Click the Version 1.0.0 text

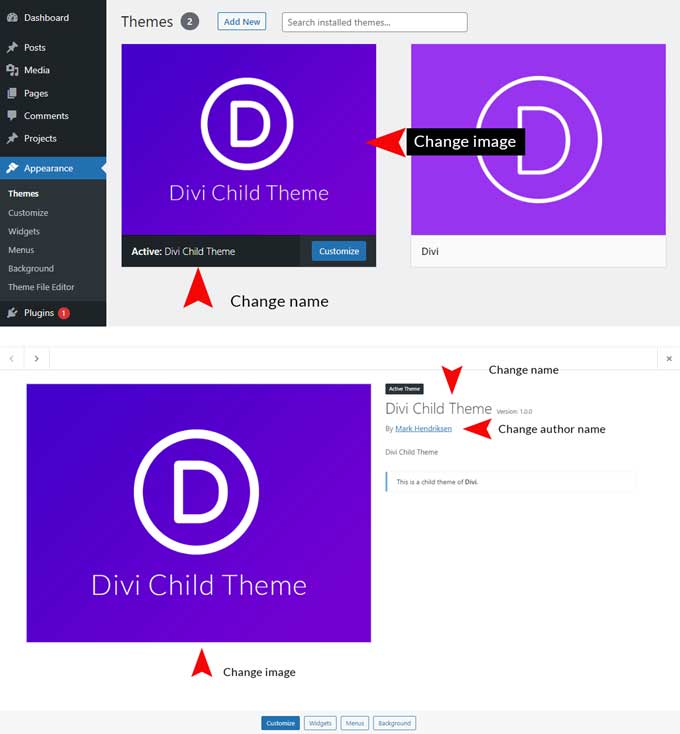[514, 411]
